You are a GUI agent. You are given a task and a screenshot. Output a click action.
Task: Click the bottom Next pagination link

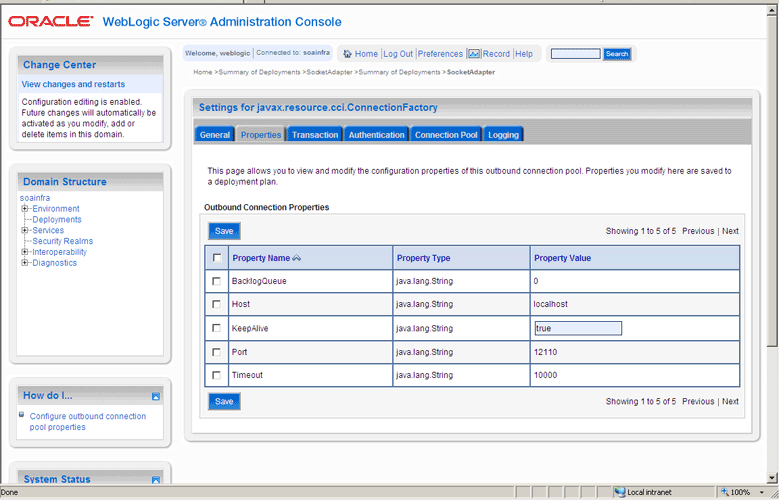coord(730,402)
